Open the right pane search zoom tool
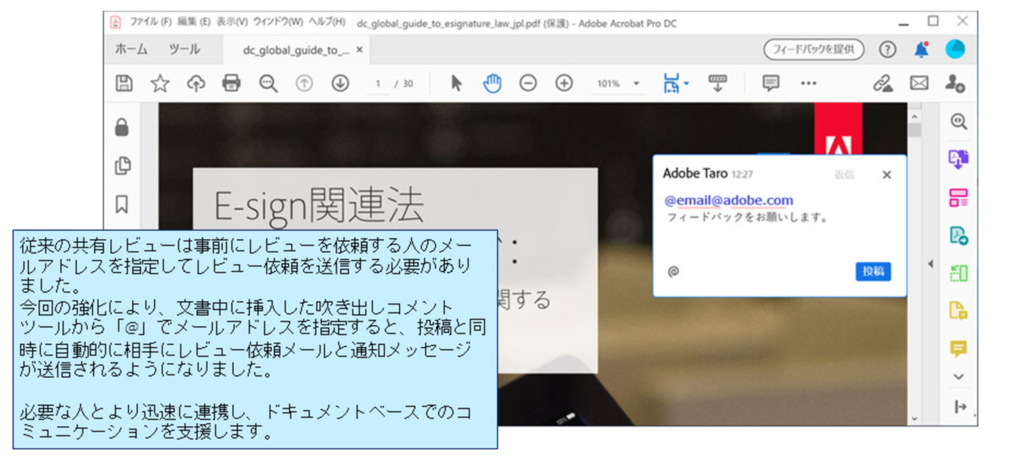Screen dimensions: 1024x464 (x=959, y=122)
